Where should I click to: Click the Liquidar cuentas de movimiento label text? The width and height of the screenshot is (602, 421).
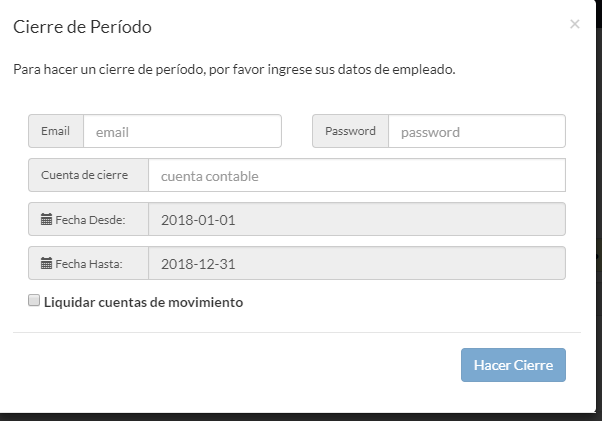pyautogui.click(x=143, y=302)
